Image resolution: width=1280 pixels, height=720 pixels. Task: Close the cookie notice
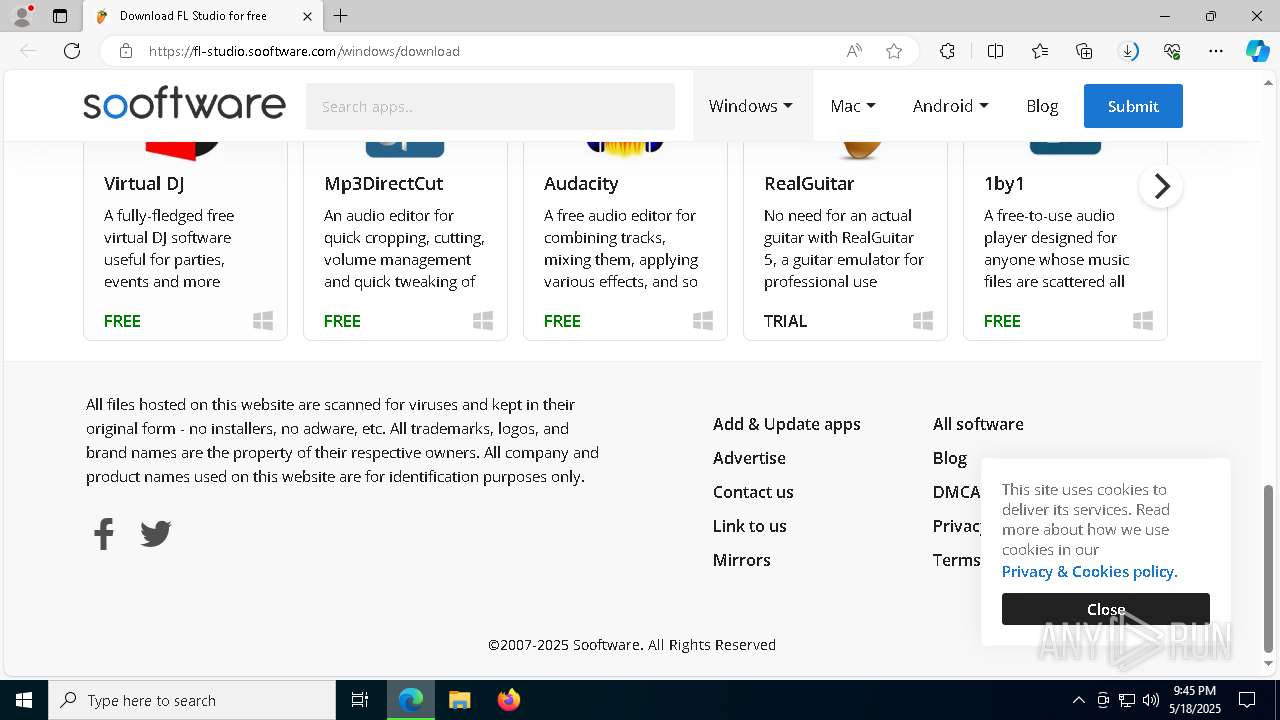(1106, 609)
